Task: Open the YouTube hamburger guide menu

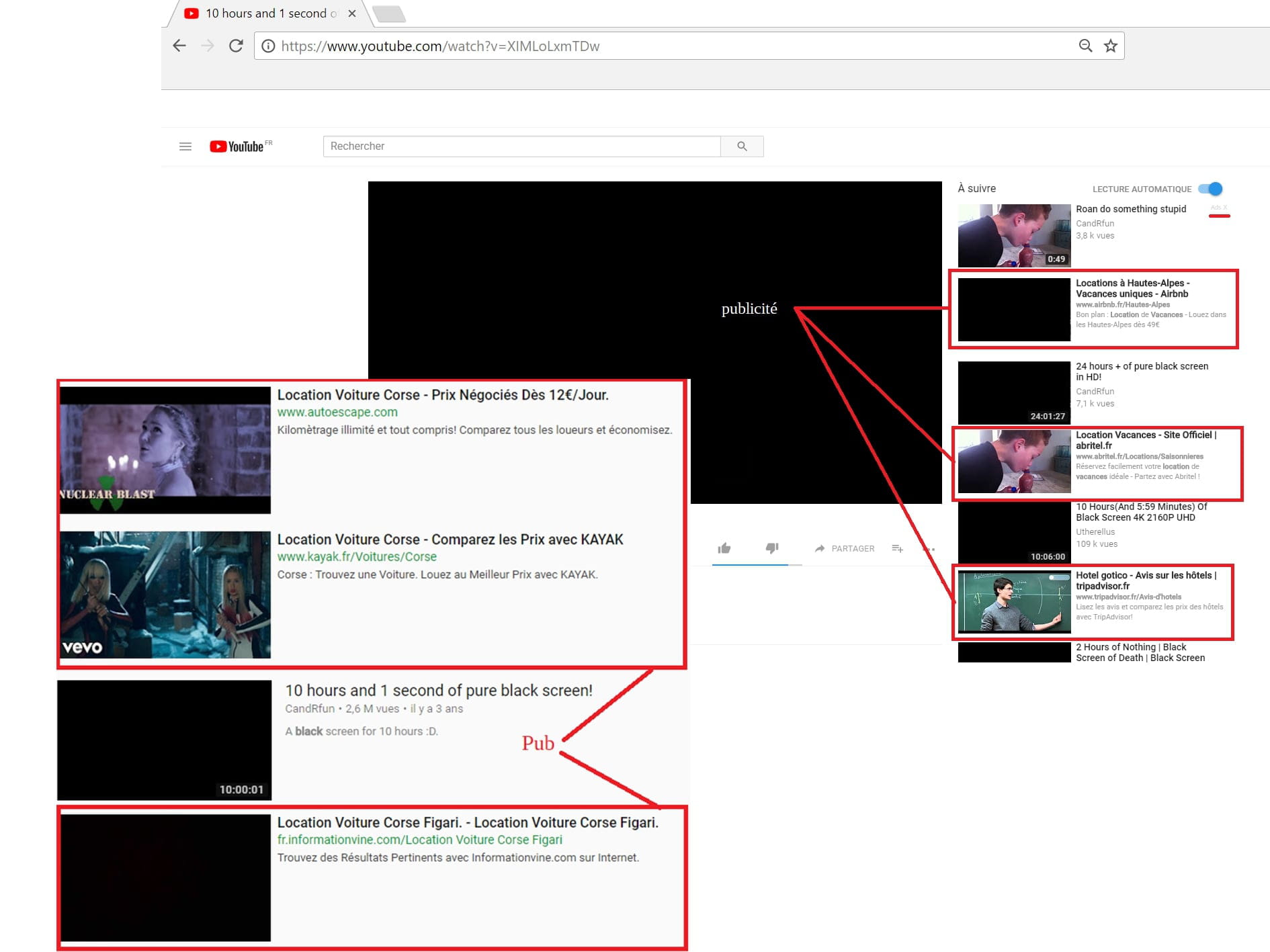Action: click(185, 146)
